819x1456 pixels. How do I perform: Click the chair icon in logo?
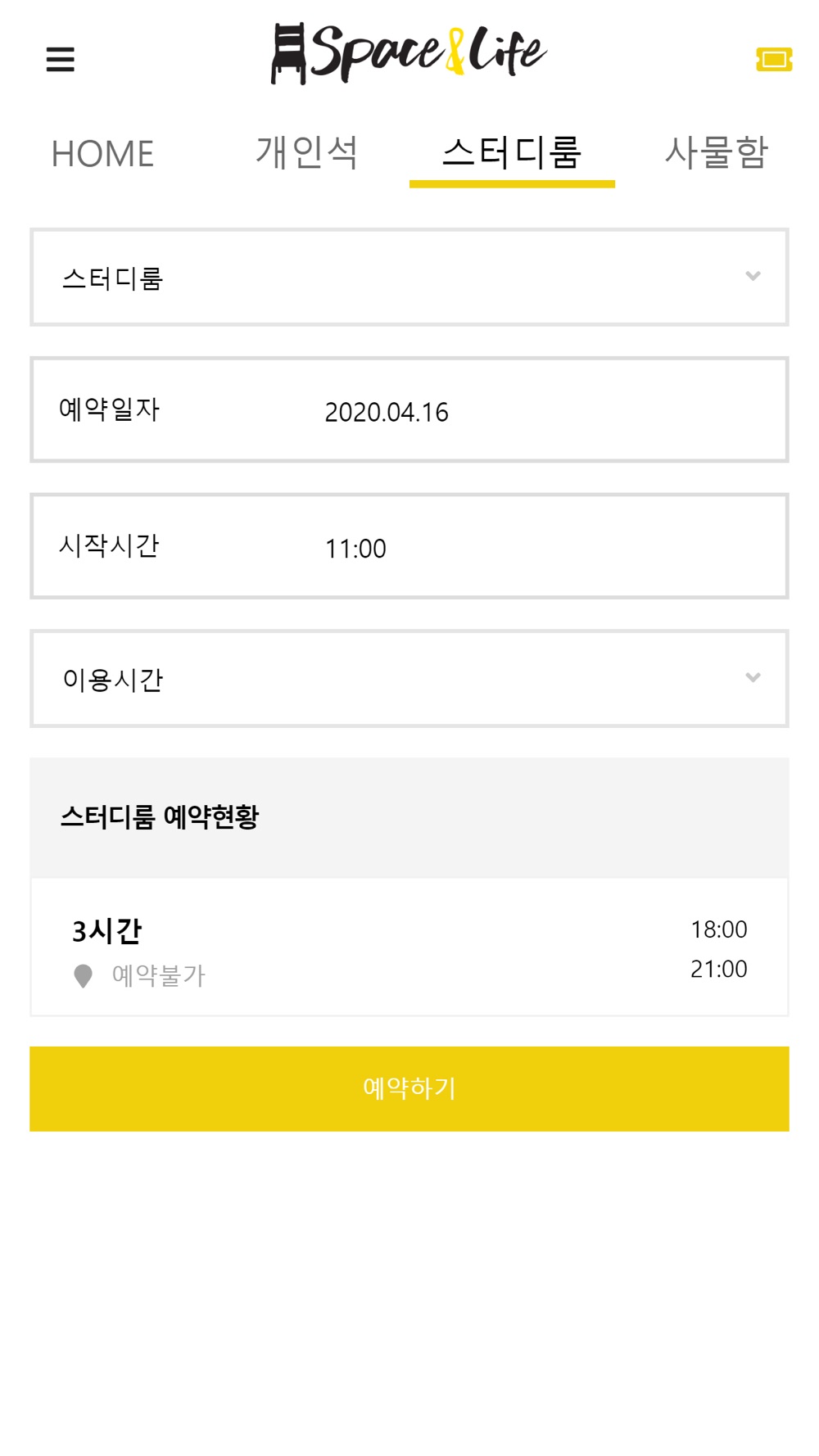point(288,54)
